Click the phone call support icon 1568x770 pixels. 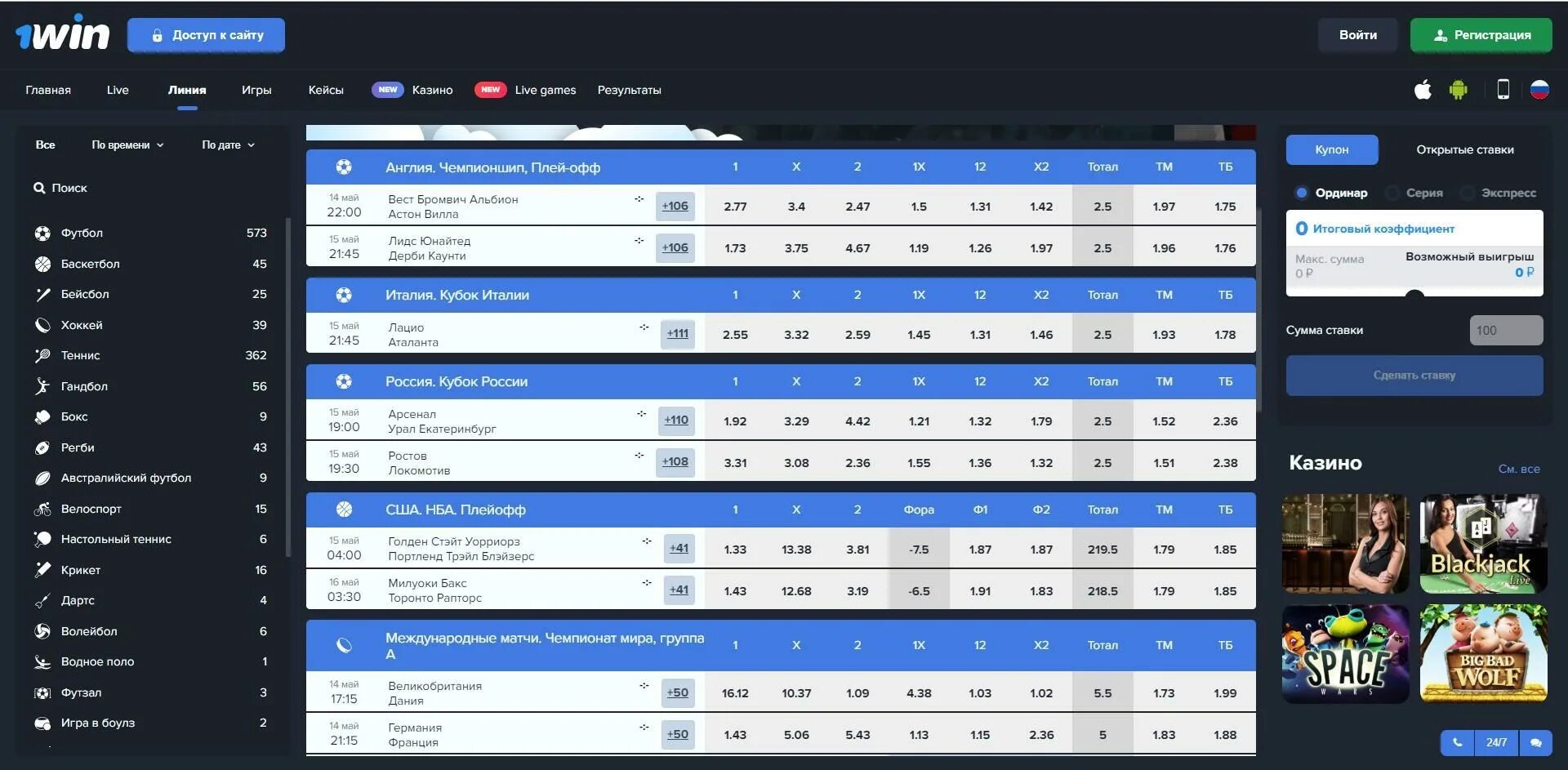pos(1458,742)
